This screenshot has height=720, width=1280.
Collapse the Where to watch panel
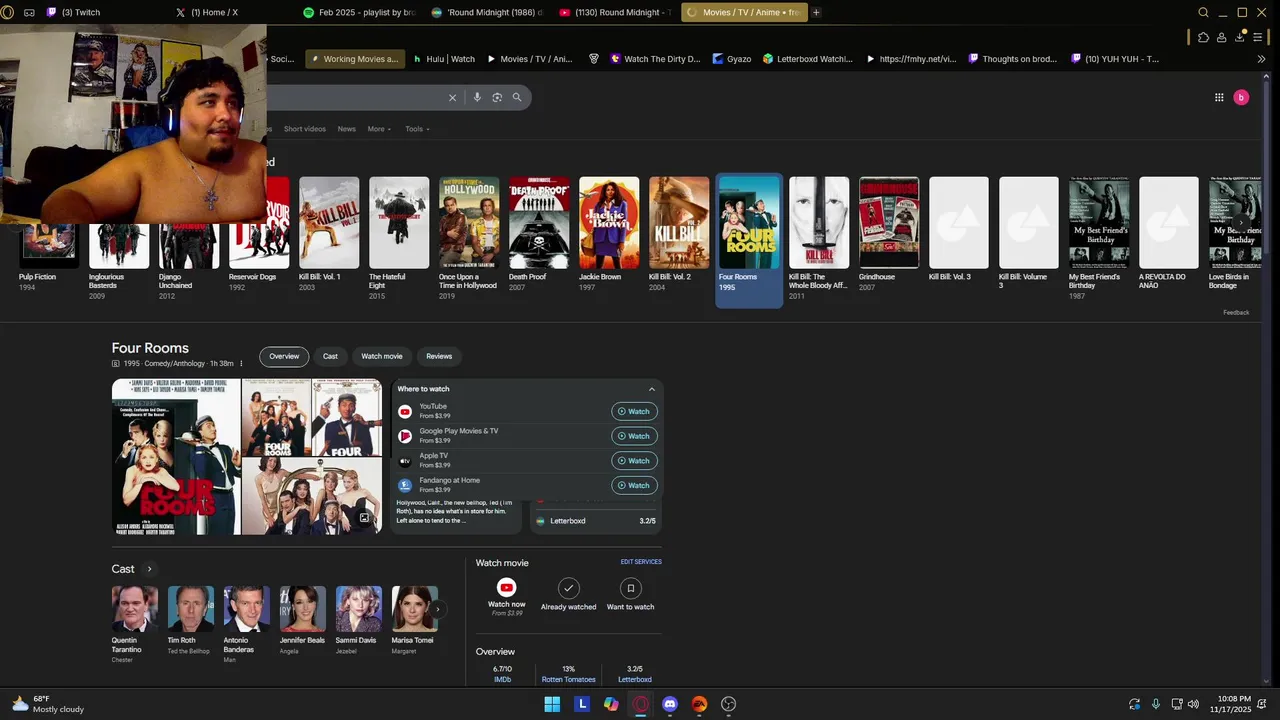point(652,389)
